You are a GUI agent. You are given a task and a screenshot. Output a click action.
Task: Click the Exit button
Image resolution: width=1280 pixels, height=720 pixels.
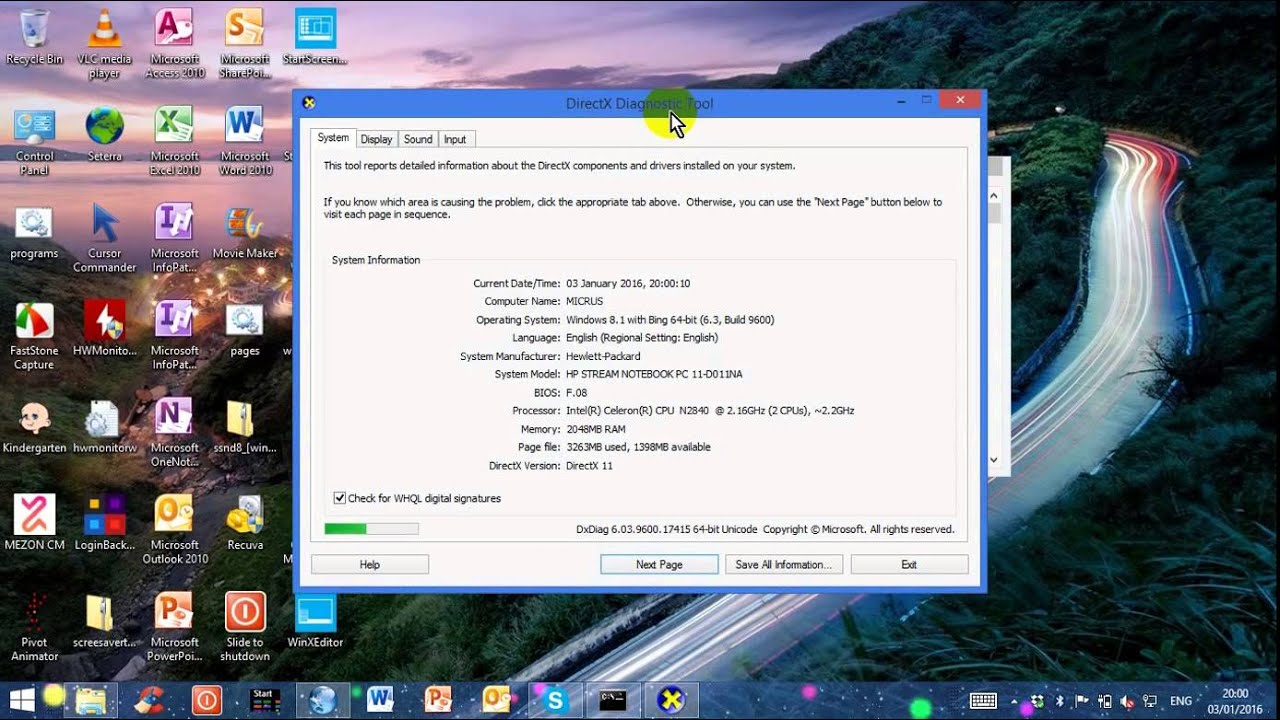(x=909, y=565)
